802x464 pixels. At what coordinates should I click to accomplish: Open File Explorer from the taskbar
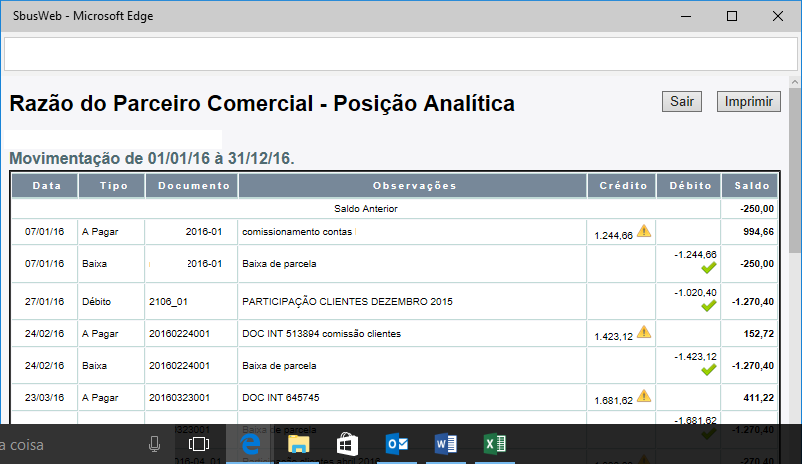pos(299,443)
